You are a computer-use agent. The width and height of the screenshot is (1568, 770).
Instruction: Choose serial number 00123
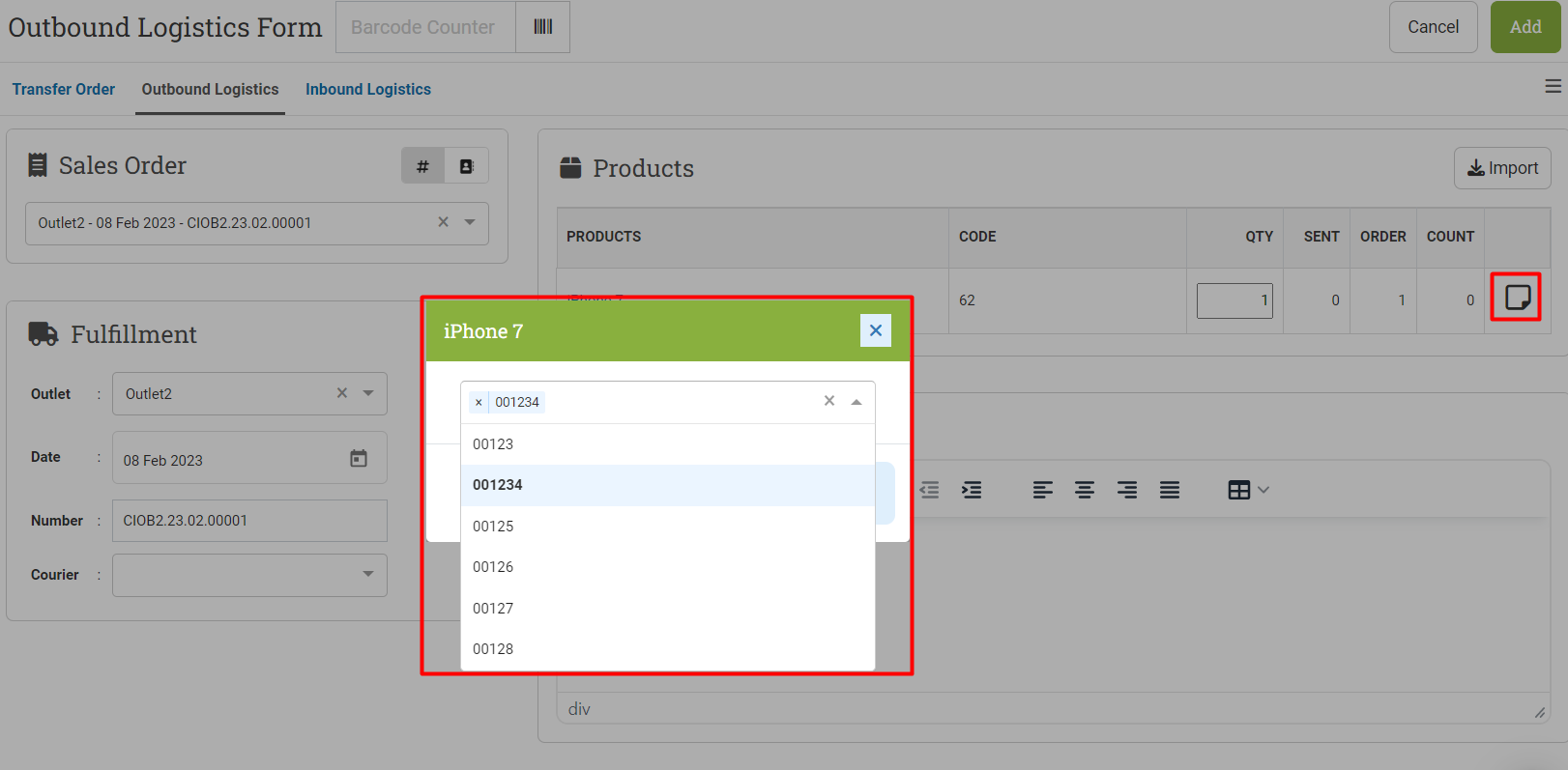click(x=668, y=444)
